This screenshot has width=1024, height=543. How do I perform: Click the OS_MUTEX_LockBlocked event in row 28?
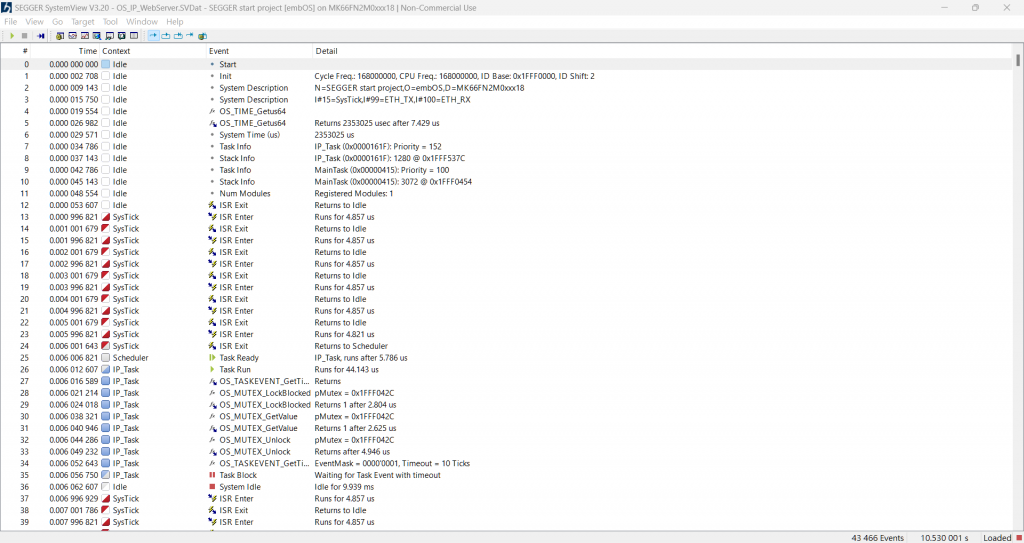tap(265, 393)
